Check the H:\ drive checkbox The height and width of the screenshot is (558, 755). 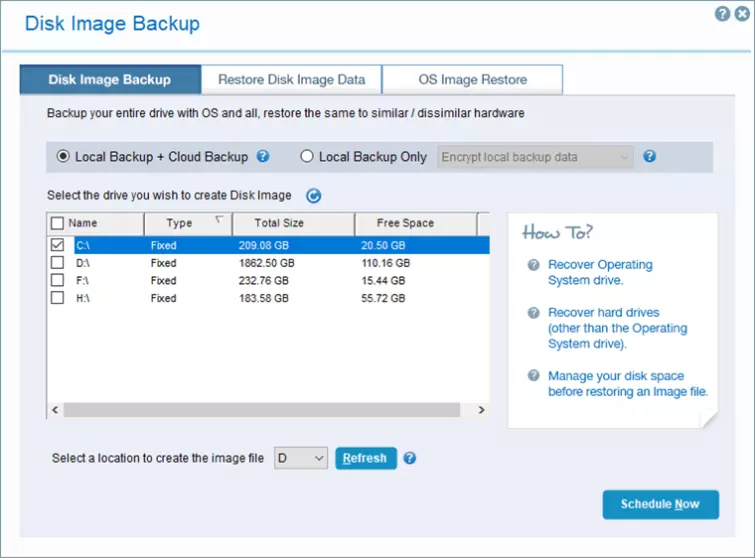click(57, 298)
